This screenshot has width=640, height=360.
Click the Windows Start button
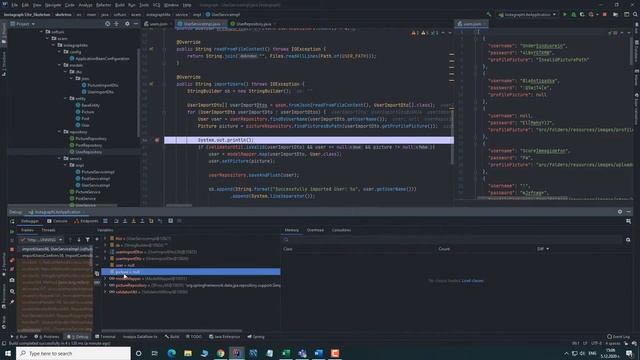8,353
